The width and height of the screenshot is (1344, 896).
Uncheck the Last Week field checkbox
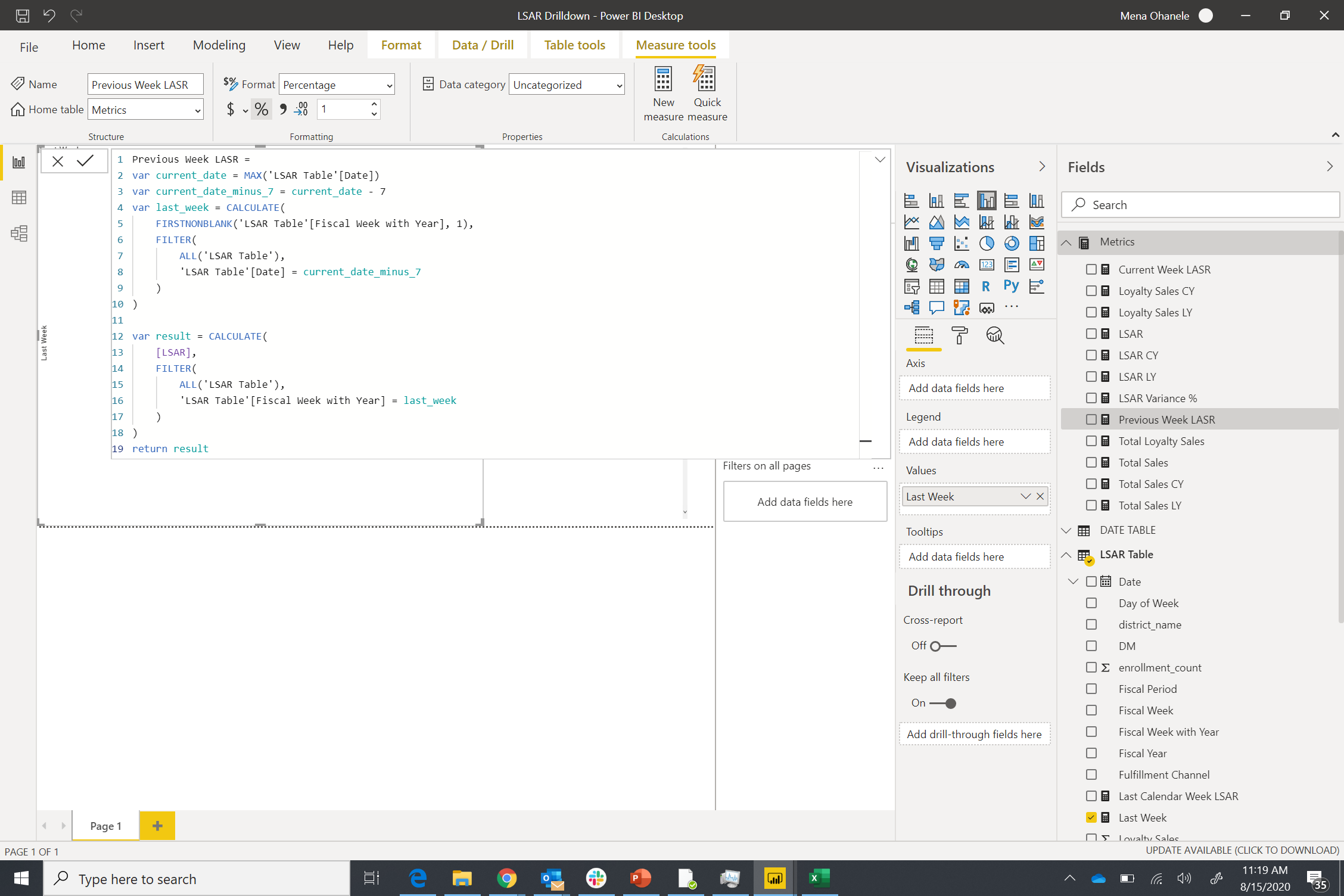pos(1091,817)
